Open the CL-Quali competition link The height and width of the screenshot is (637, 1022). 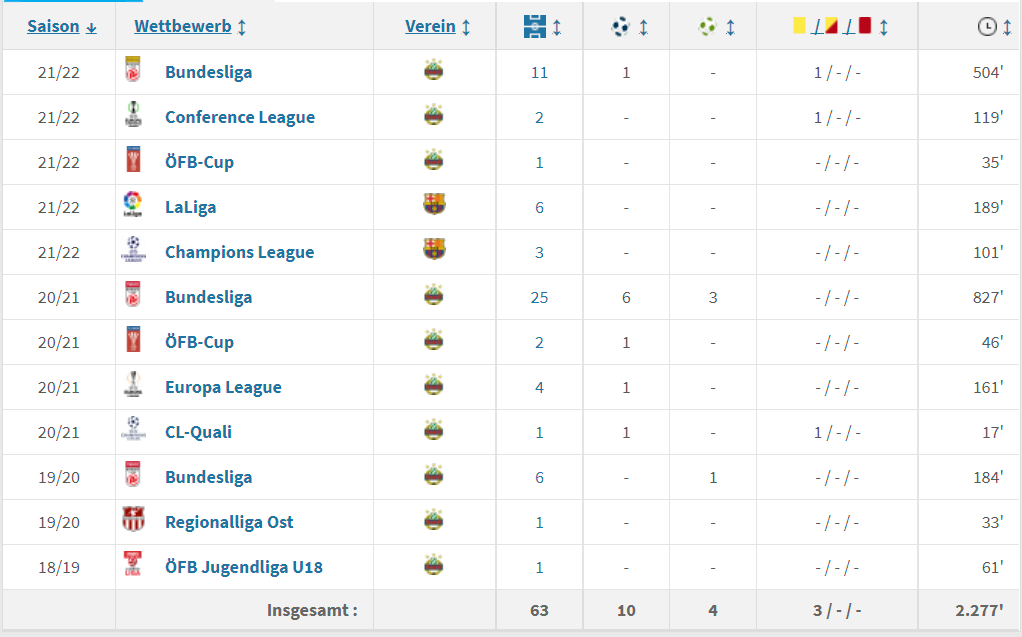click(x=198, y=432)
